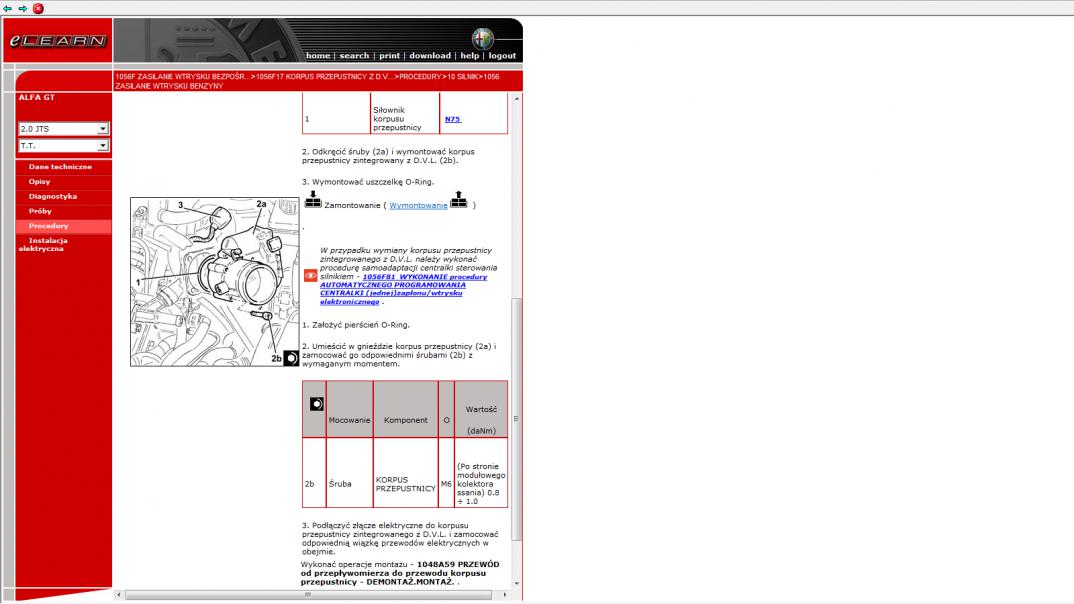This screenshot has height=604, width=1074.
Task: Open the 2.0 JTS engine dropdown
Action: pyautogui.click(x=64, y=129)
